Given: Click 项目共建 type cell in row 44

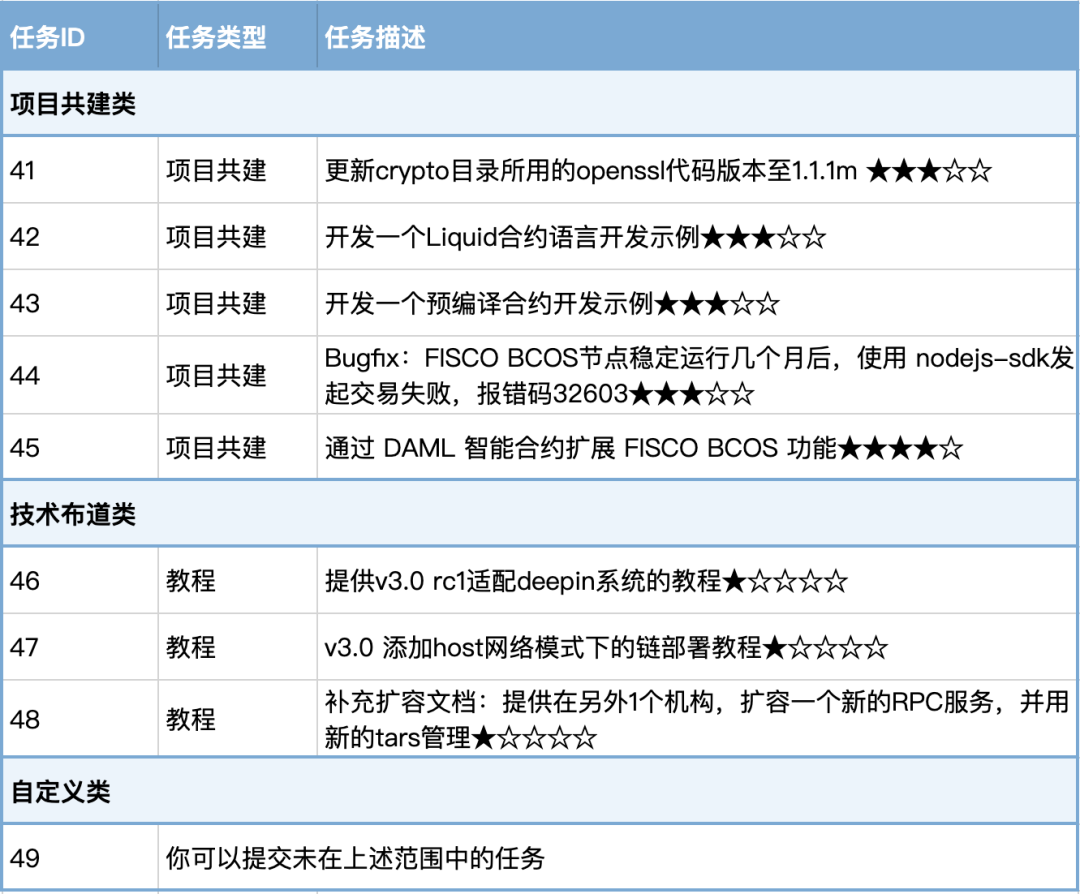Looking at the screenshot, I should point(238,375).
